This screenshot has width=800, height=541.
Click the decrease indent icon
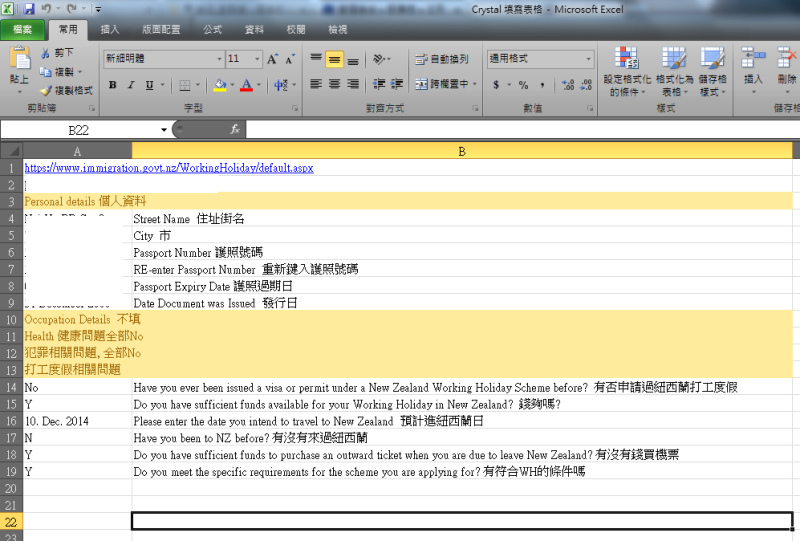point(379,84)
